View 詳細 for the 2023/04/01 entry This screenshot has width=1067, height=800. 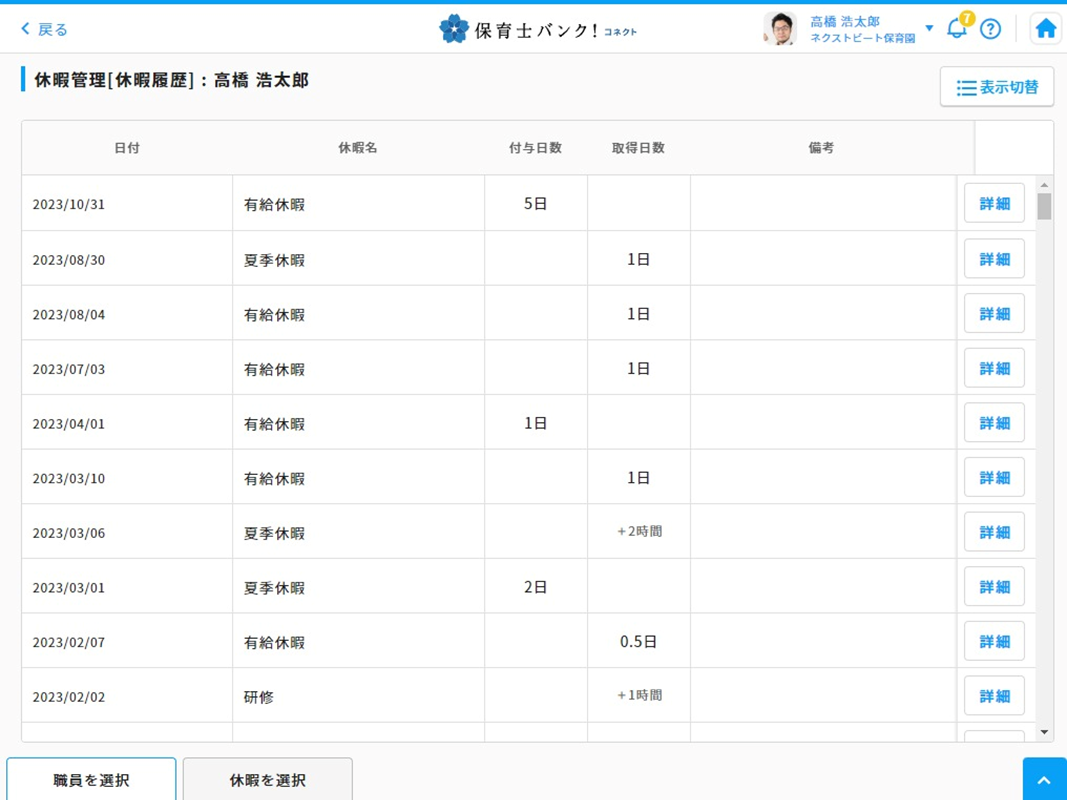point(994,423)
